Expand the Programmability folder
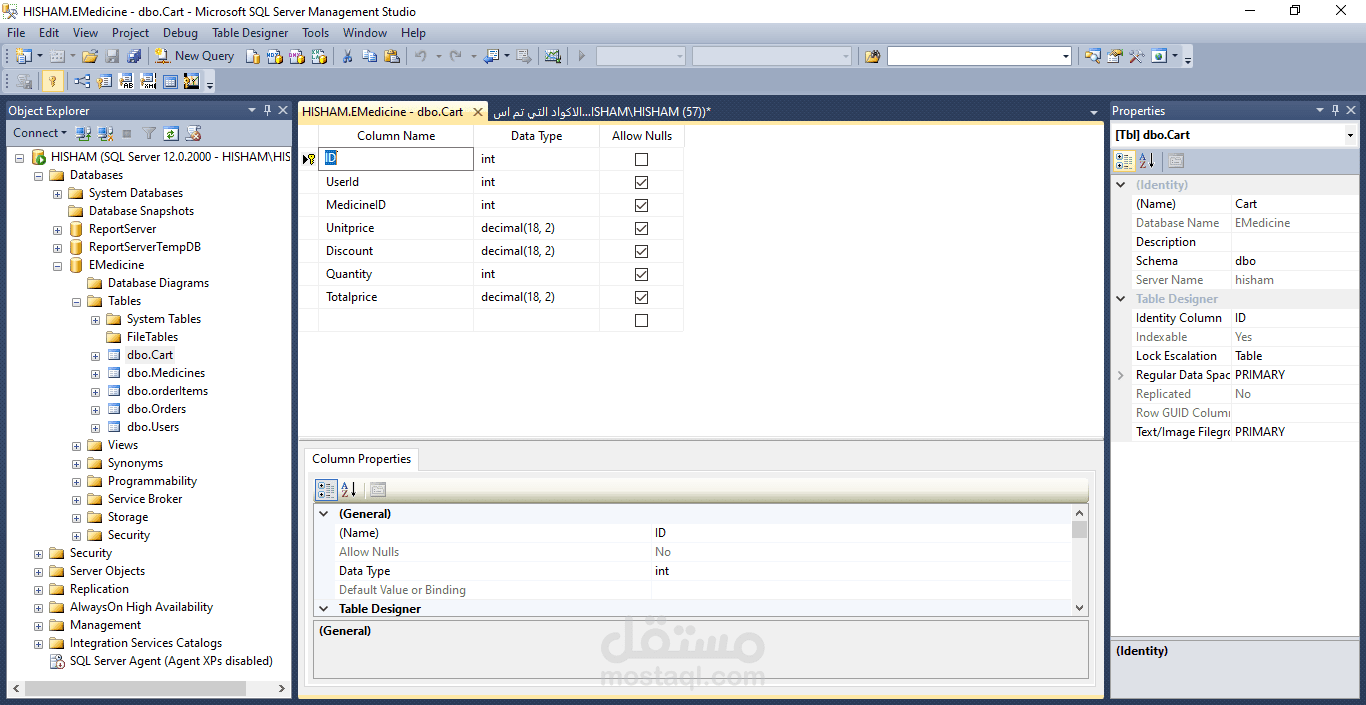The height and width of the screenshot is (705, 1366). [77, 481]
